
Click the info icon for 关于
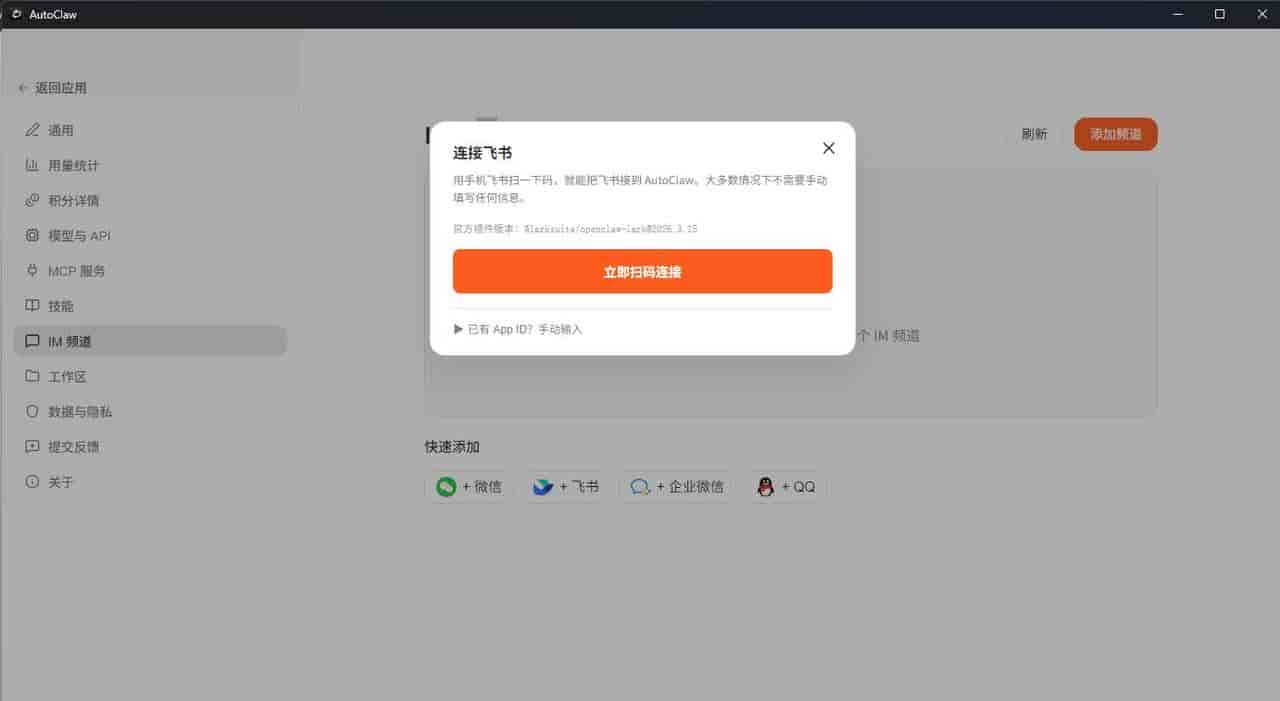(x=32, y=482)
